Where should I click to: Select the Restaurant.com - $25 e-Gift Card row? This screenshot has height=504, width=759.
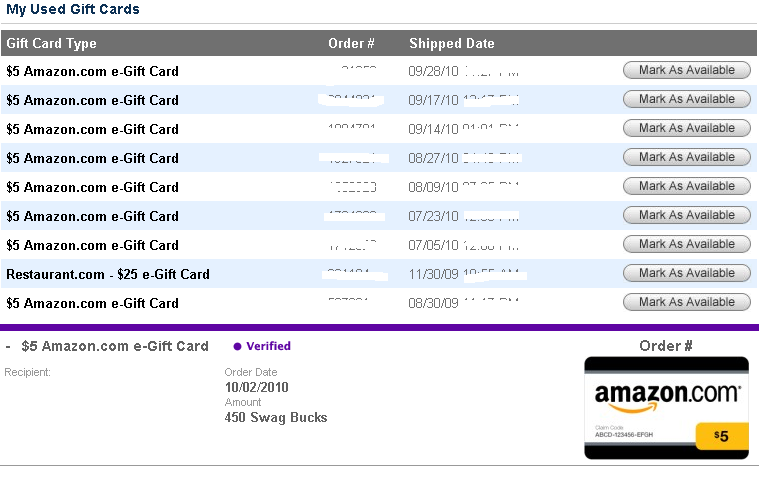pos(379,274)
